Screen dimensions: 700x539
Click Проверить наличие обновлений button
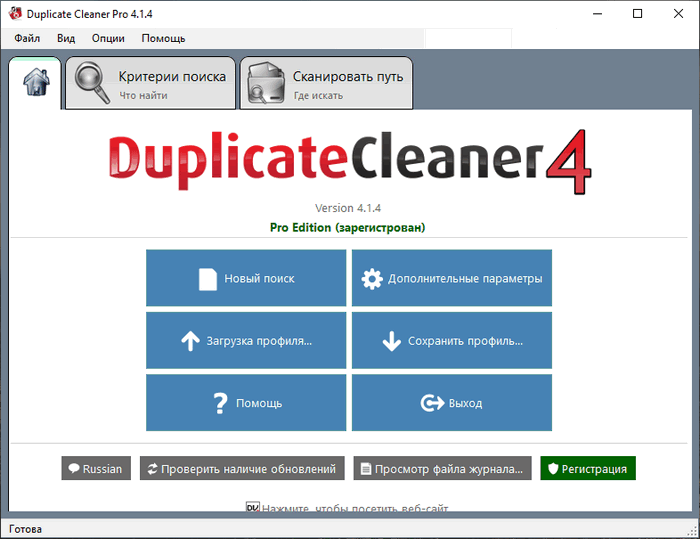(x=242, y=468)
